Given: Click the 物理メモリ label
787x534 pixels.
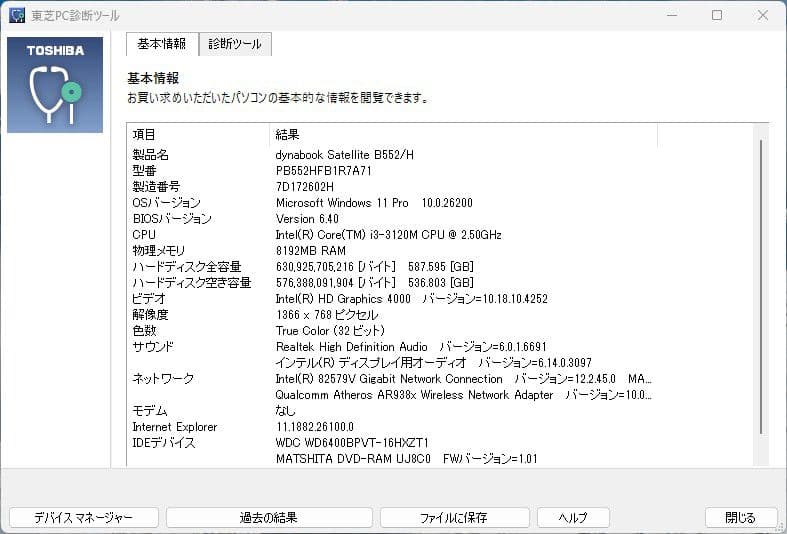Looking at the screenshot, I should [159, 251].
